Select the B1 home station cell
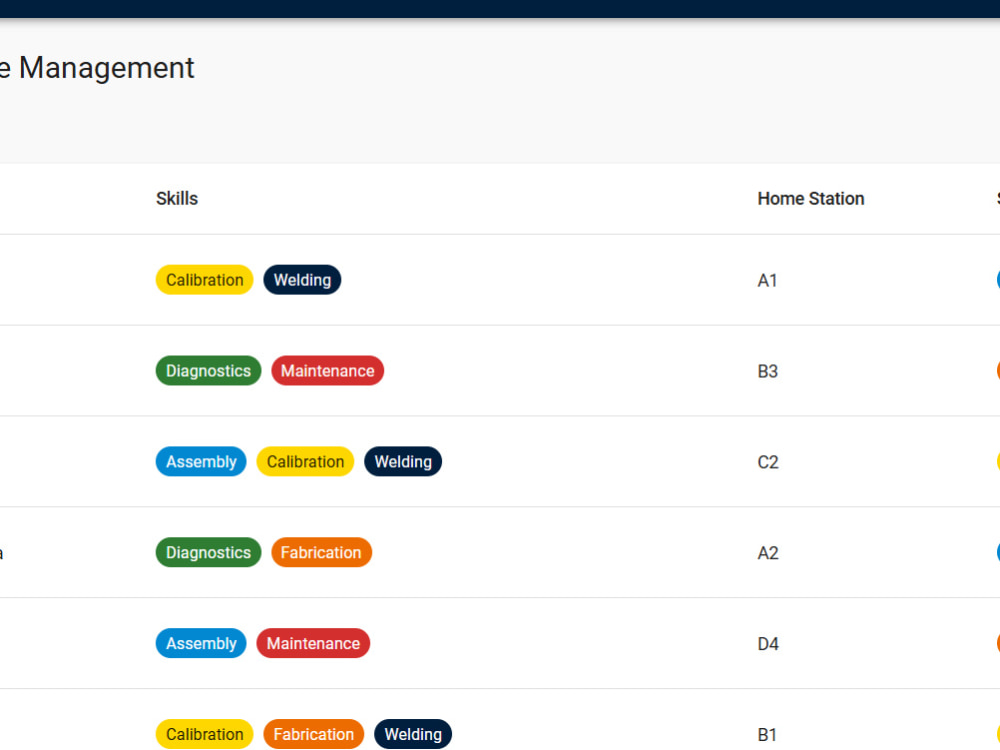The height and width of the screenshot is (750, 1000). [x=767, y=735]
